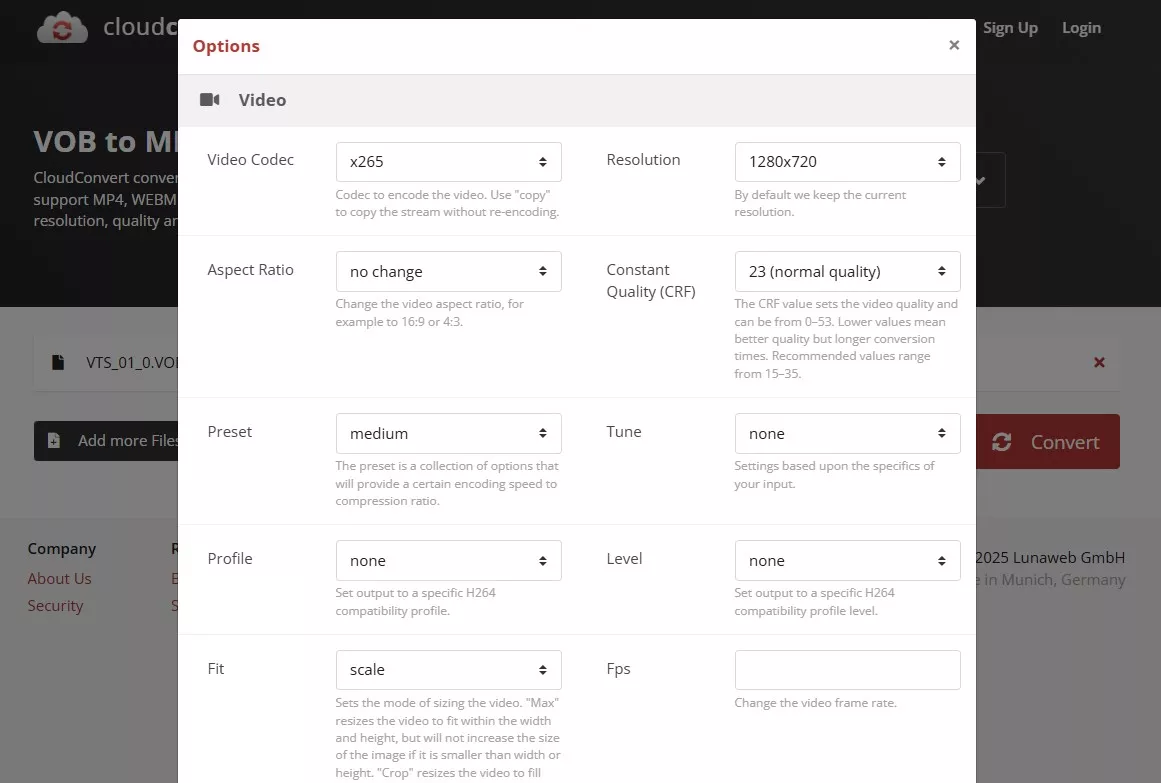
Task: Click the Convert button
Action: tap(1048, 441)
